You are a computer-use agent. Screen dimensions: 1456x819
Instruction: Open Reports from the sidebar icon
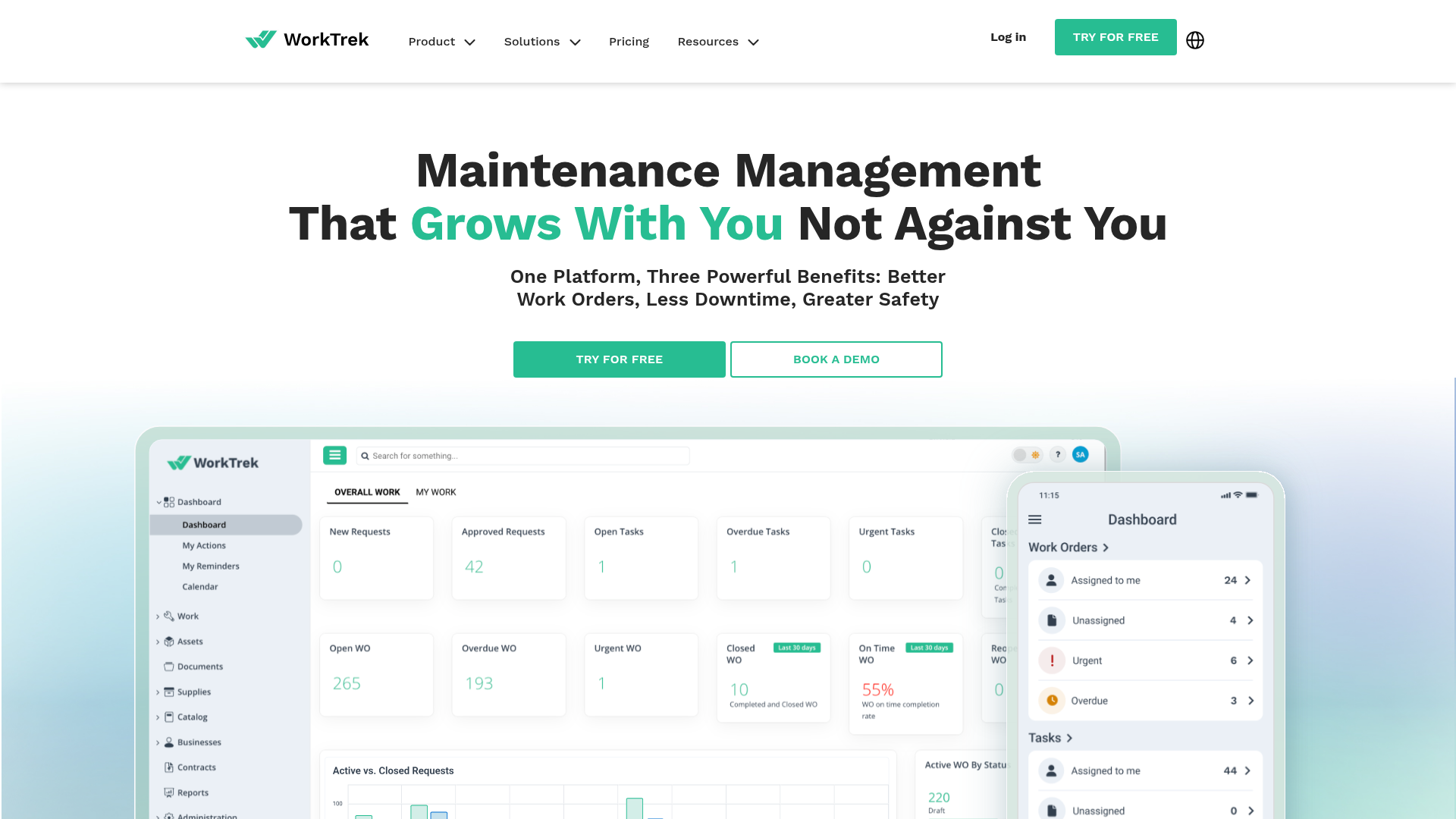tap(168, 792)
